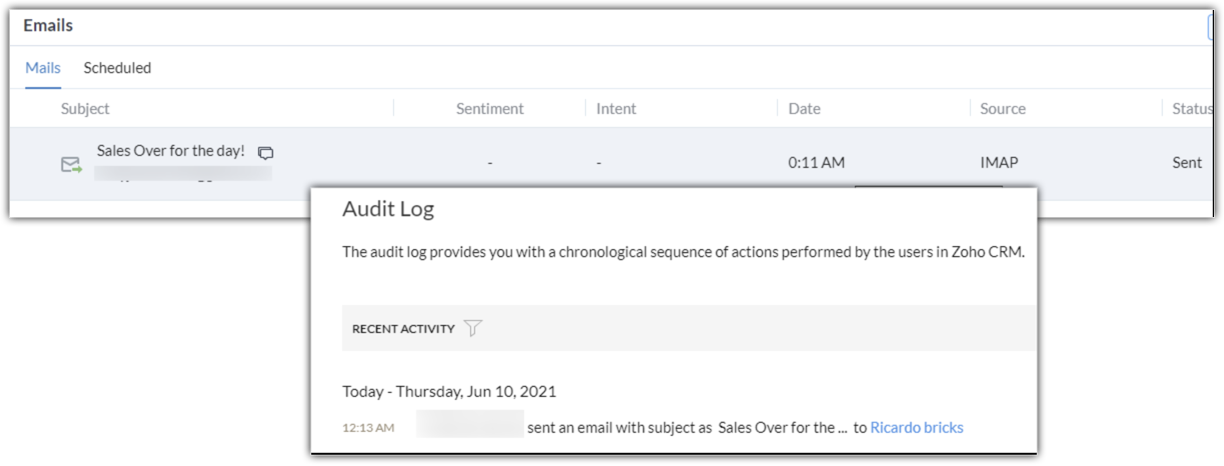The image size is (1224, 466).
Task: Click the blurred user name in audit entry
Action: coord(470,424)
